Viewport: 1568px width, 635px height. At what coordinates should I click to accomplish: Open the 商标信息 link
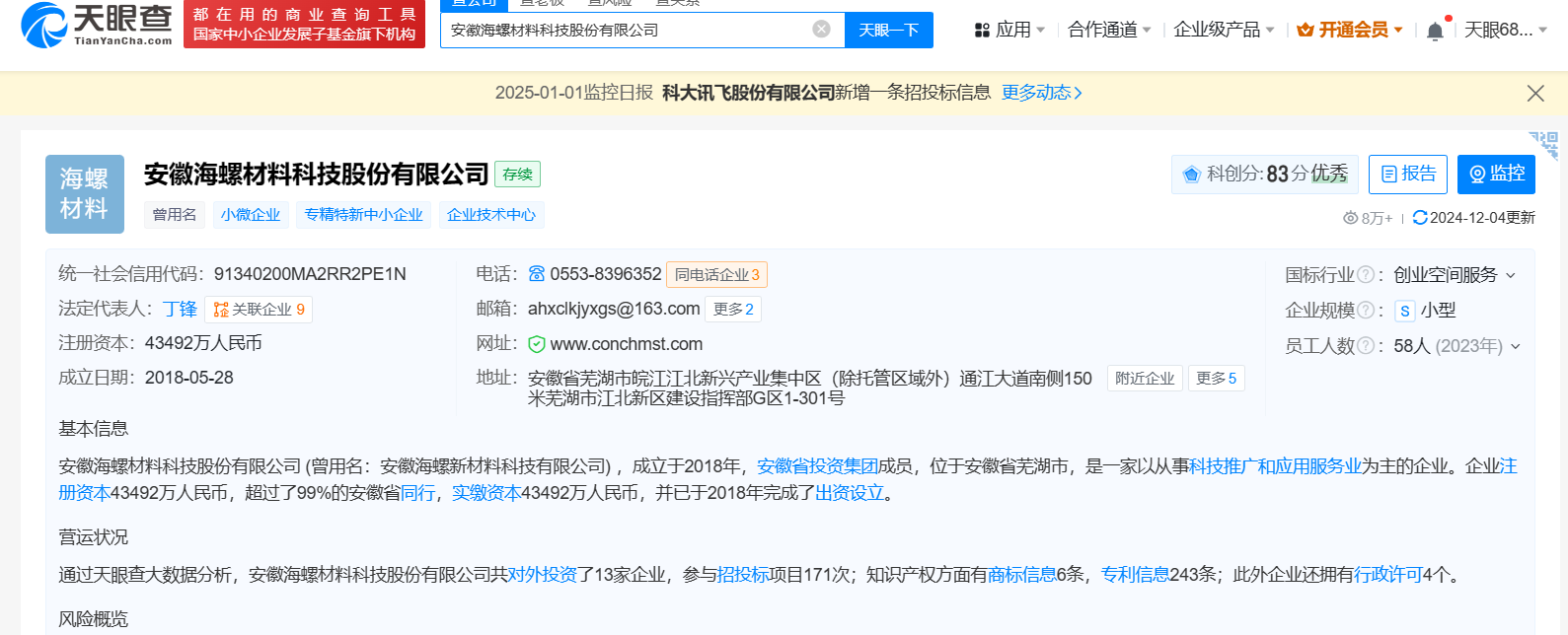(x=1021, y=575)
